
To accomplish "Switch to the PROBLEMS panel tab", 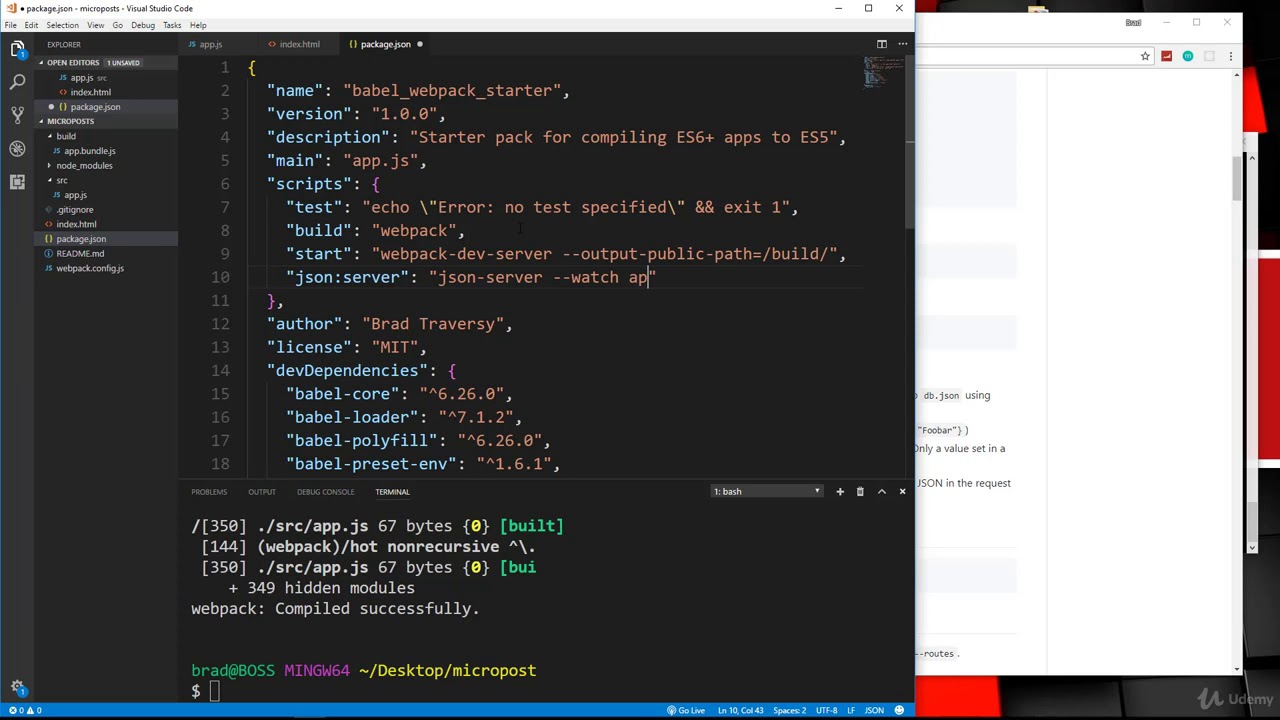I will (x=209, y=492).
